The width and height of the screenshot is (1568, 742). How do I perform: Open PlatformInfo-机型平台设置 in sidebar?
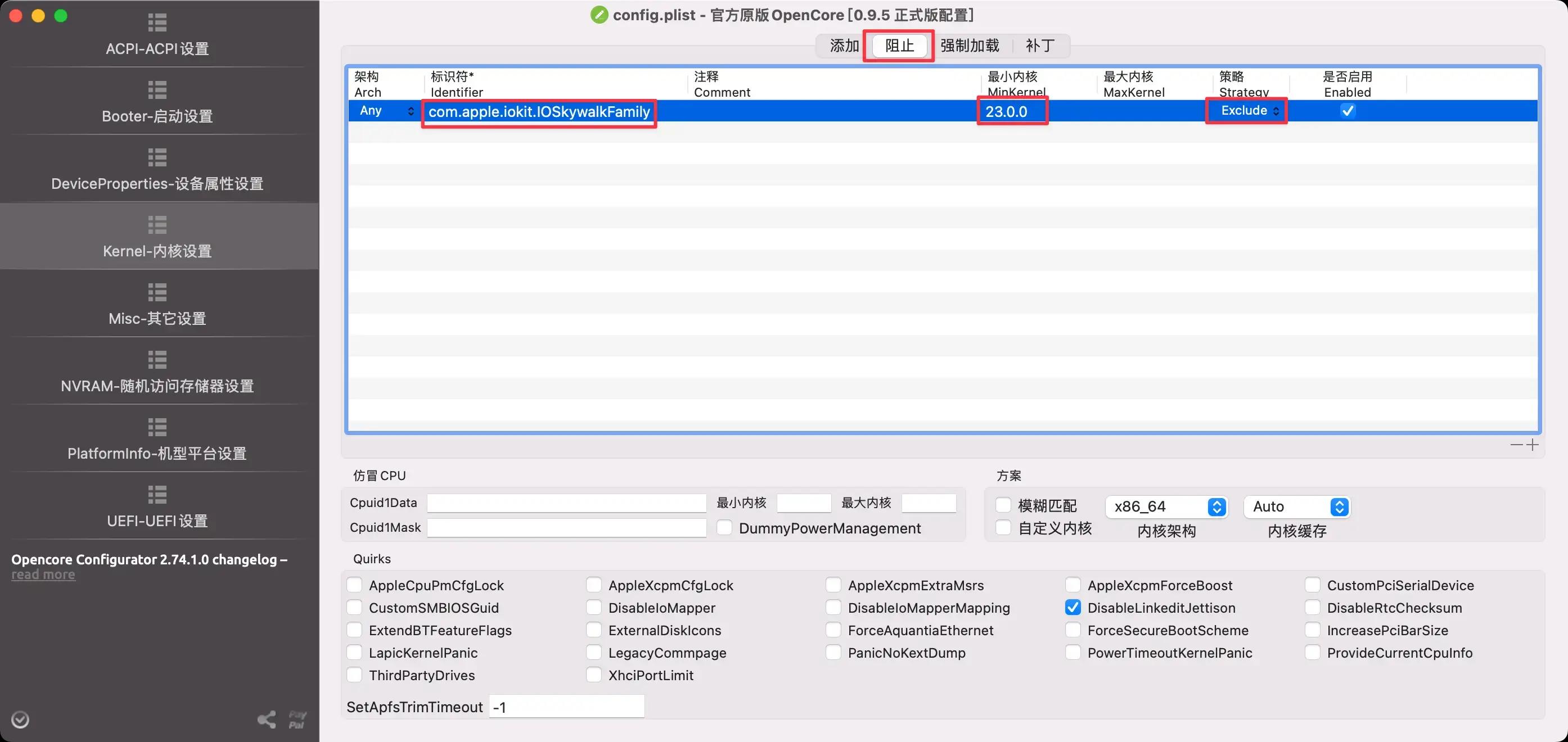(157, 454)
